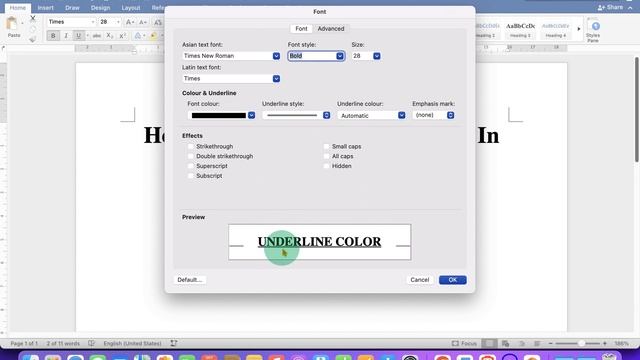The width and height of the screenshot is (640, 360).
Task: Click the accessibility icon in status bar
Action: [x=174, y=344]
